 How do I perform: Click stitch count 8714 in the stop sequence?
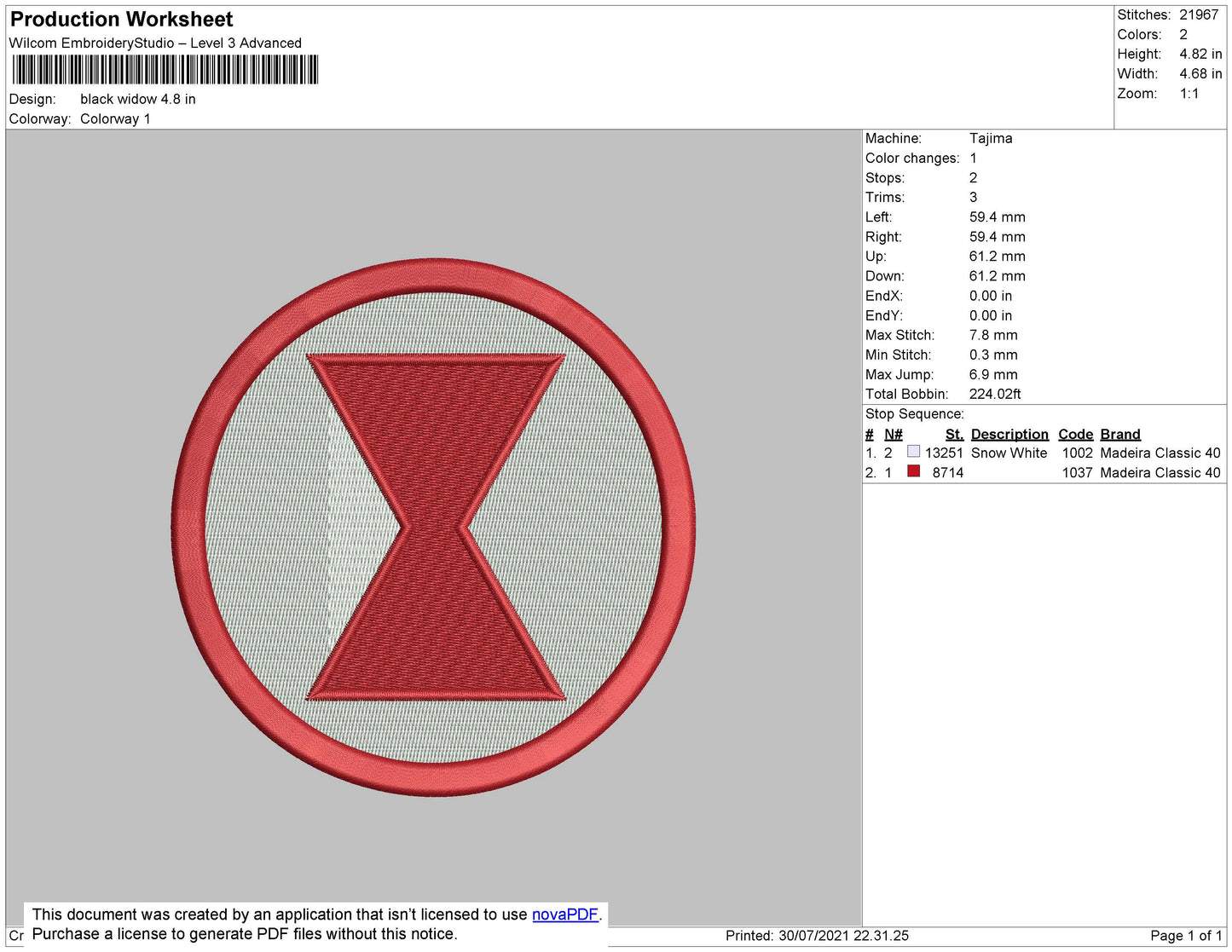[x=948, y=472]
